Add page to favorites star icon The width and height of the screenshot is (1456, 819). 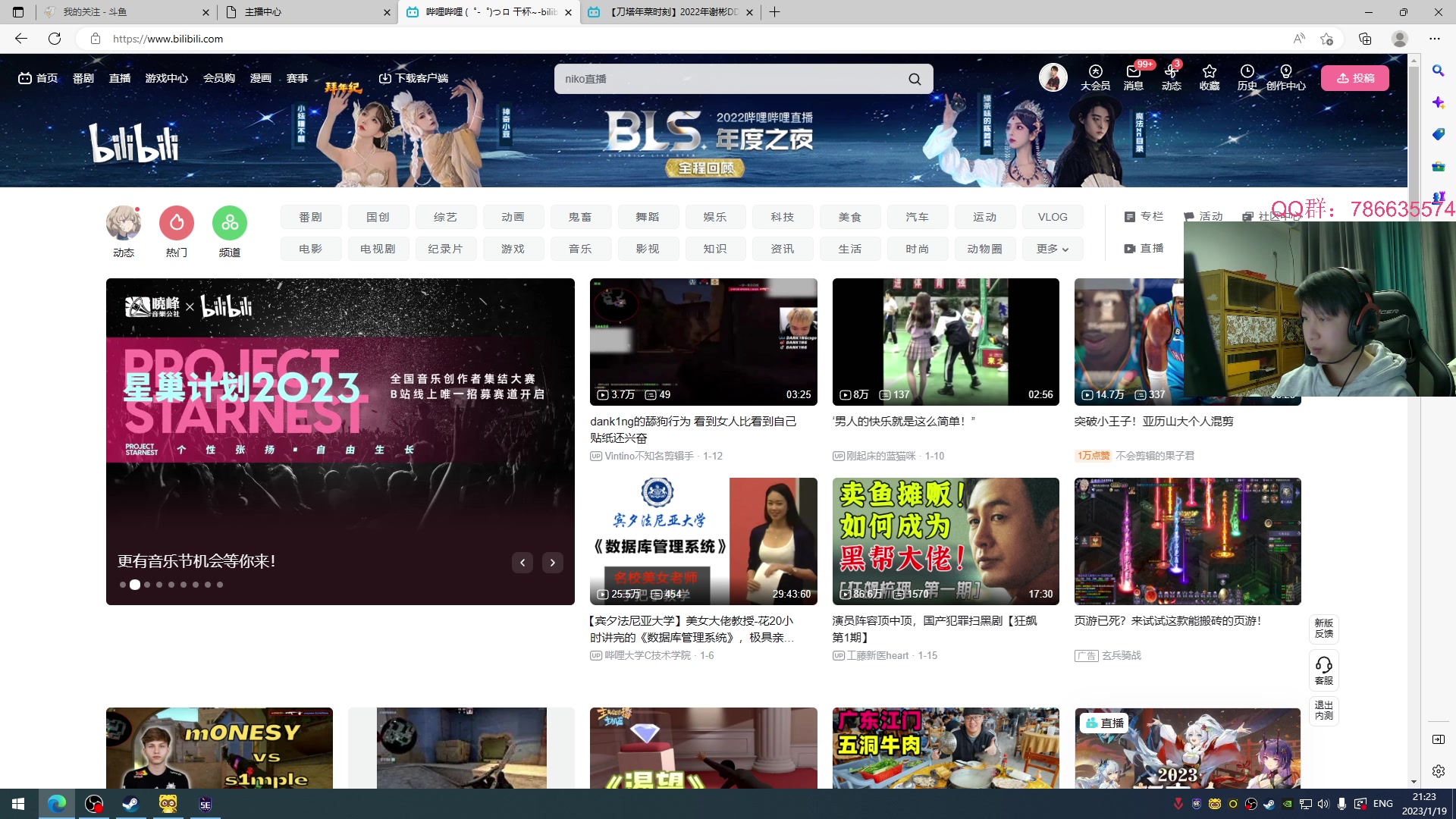tap(1326, 39)
